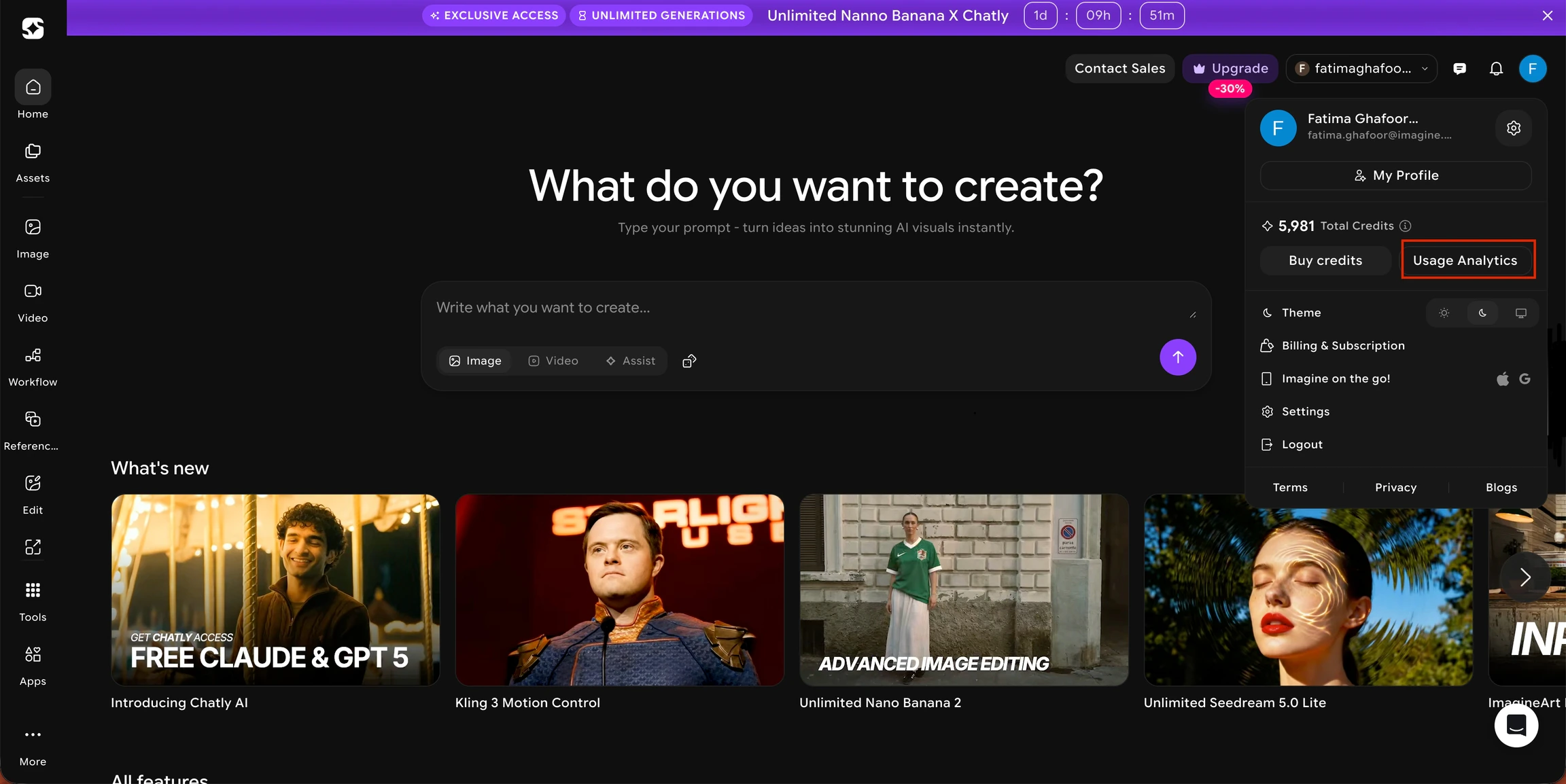
Task: Open Apps in the sidebar
Action: [33, 666]
